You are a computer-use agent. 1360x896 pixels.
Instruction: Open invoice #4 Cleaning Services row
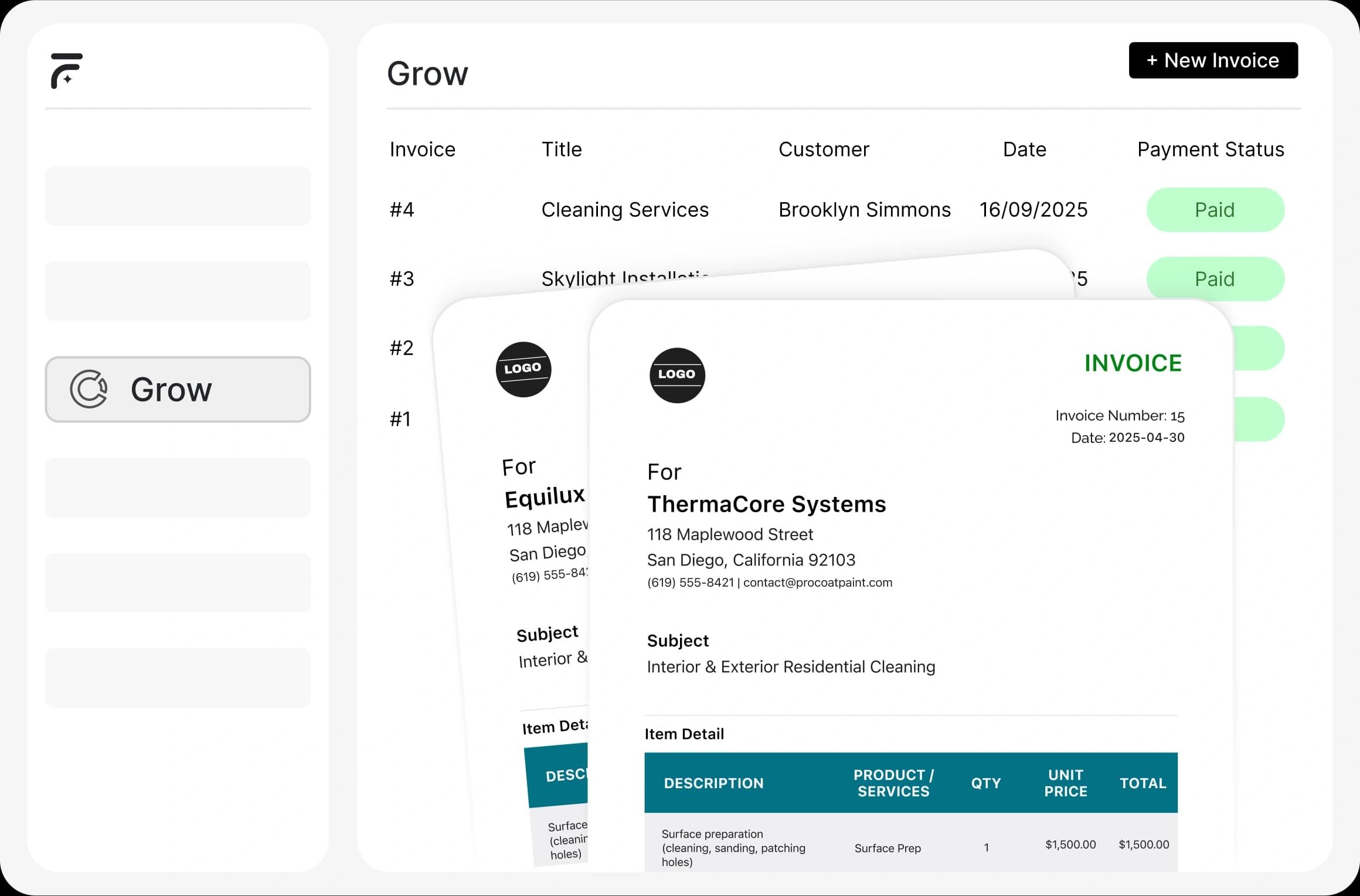(x=624, y=210)
